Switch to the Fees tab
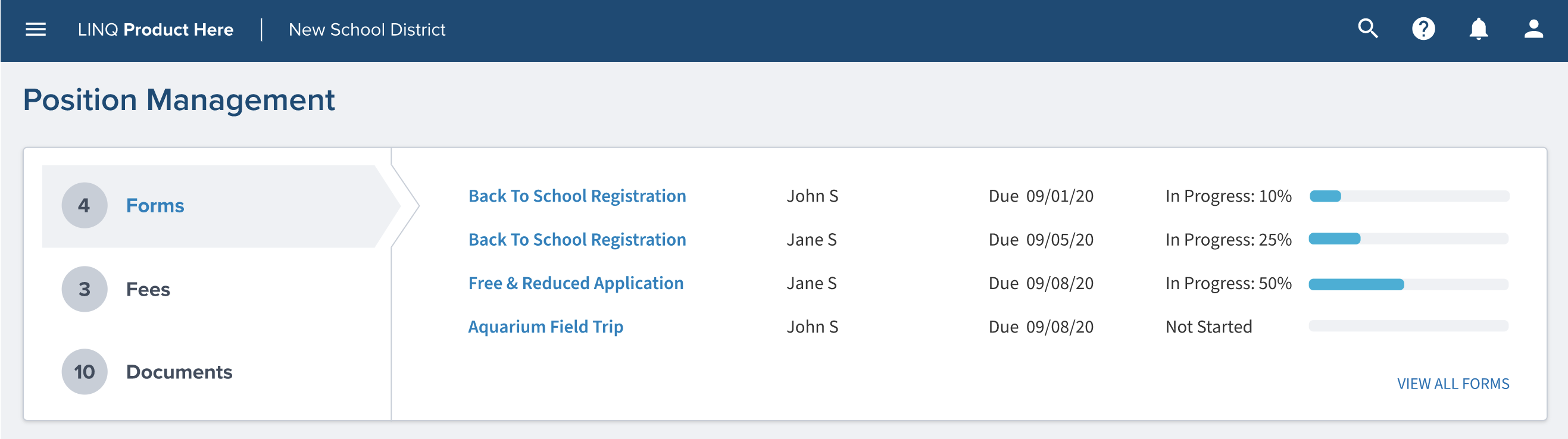Screen dimensions: 1568x439 [148, 289]
